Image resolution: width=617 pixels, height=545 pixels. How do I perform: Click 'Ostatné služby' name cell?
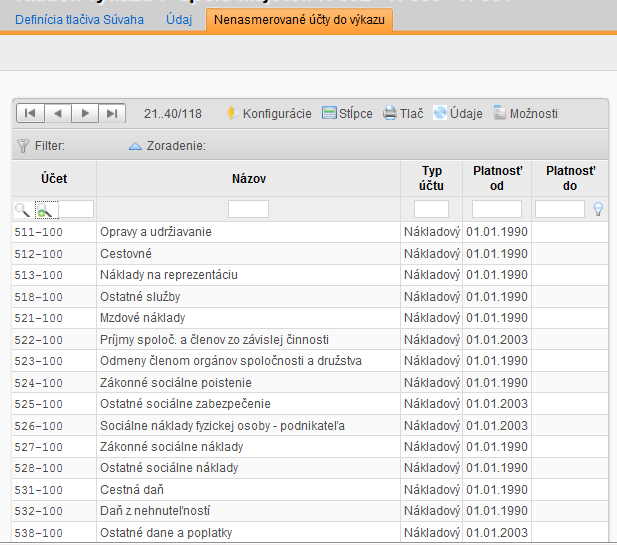click(249, 297)
